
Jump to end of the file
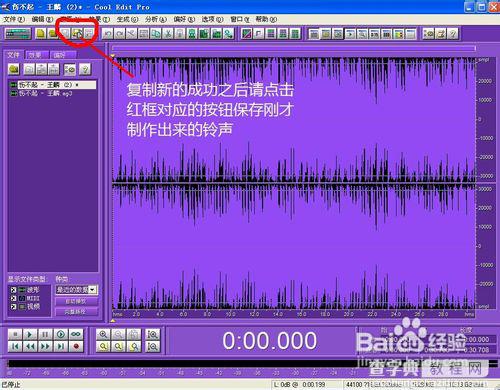tap(60, 346)
